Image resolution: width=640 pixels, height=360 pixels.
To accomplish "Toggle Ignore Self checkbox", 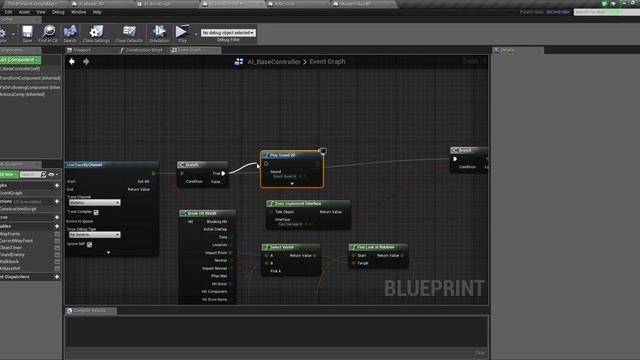I will click(89, 244).
